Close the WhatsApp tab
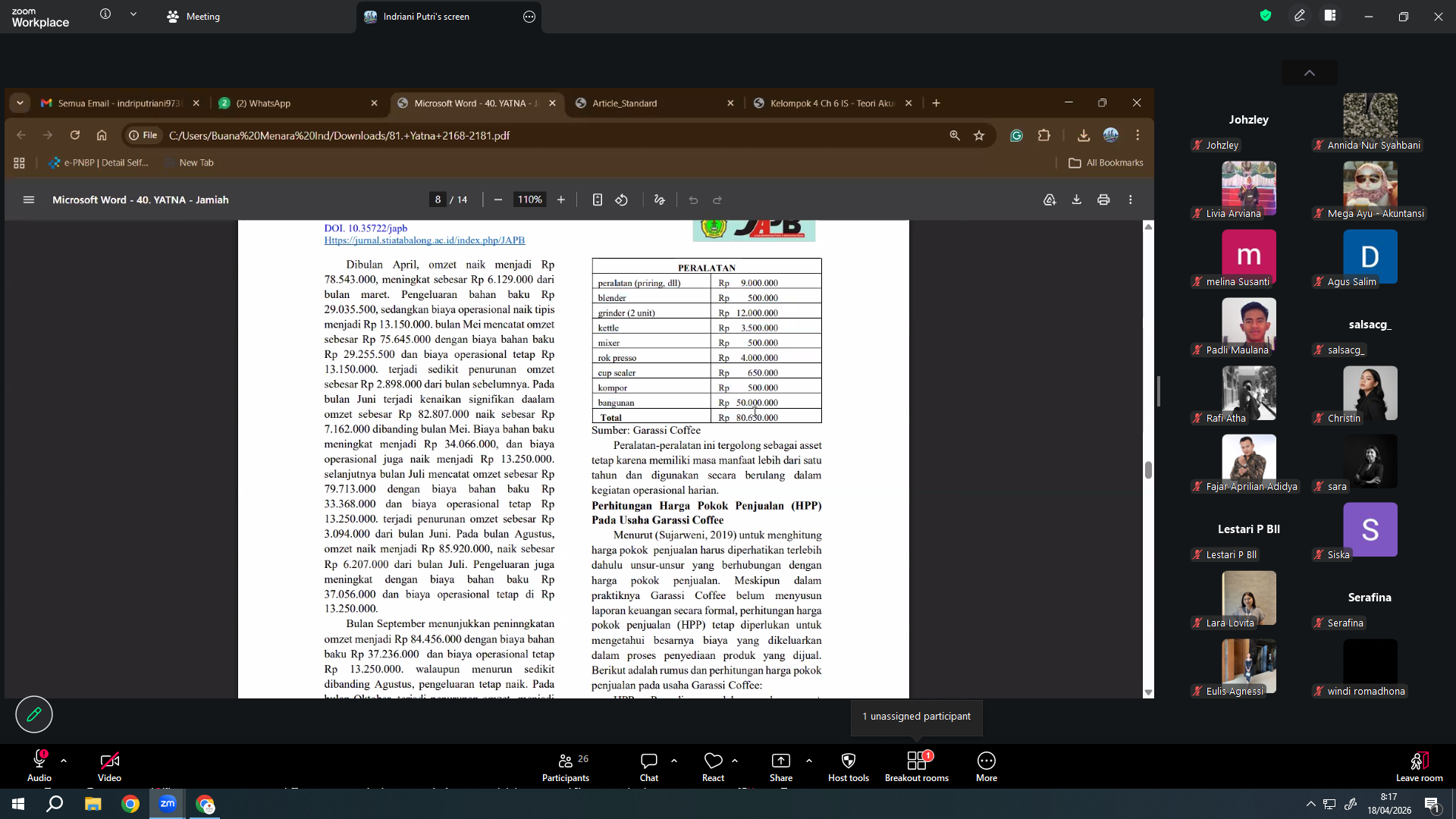Image resolution: width=1456 pixels, height=819 pixels. pyautogui.click(x=374, y=103)
